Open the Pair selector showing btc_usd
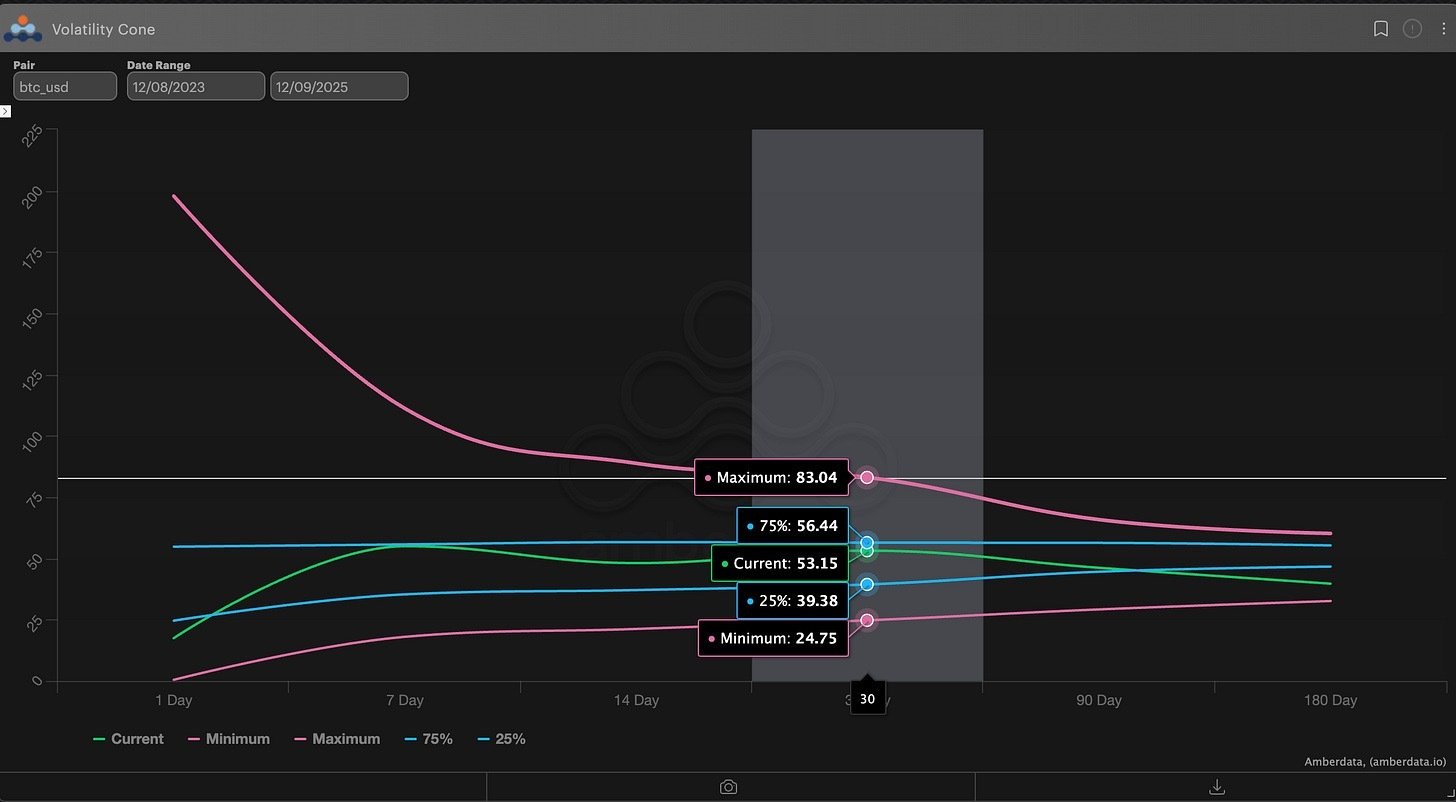 pyautogui.click(x=64, y=86)
